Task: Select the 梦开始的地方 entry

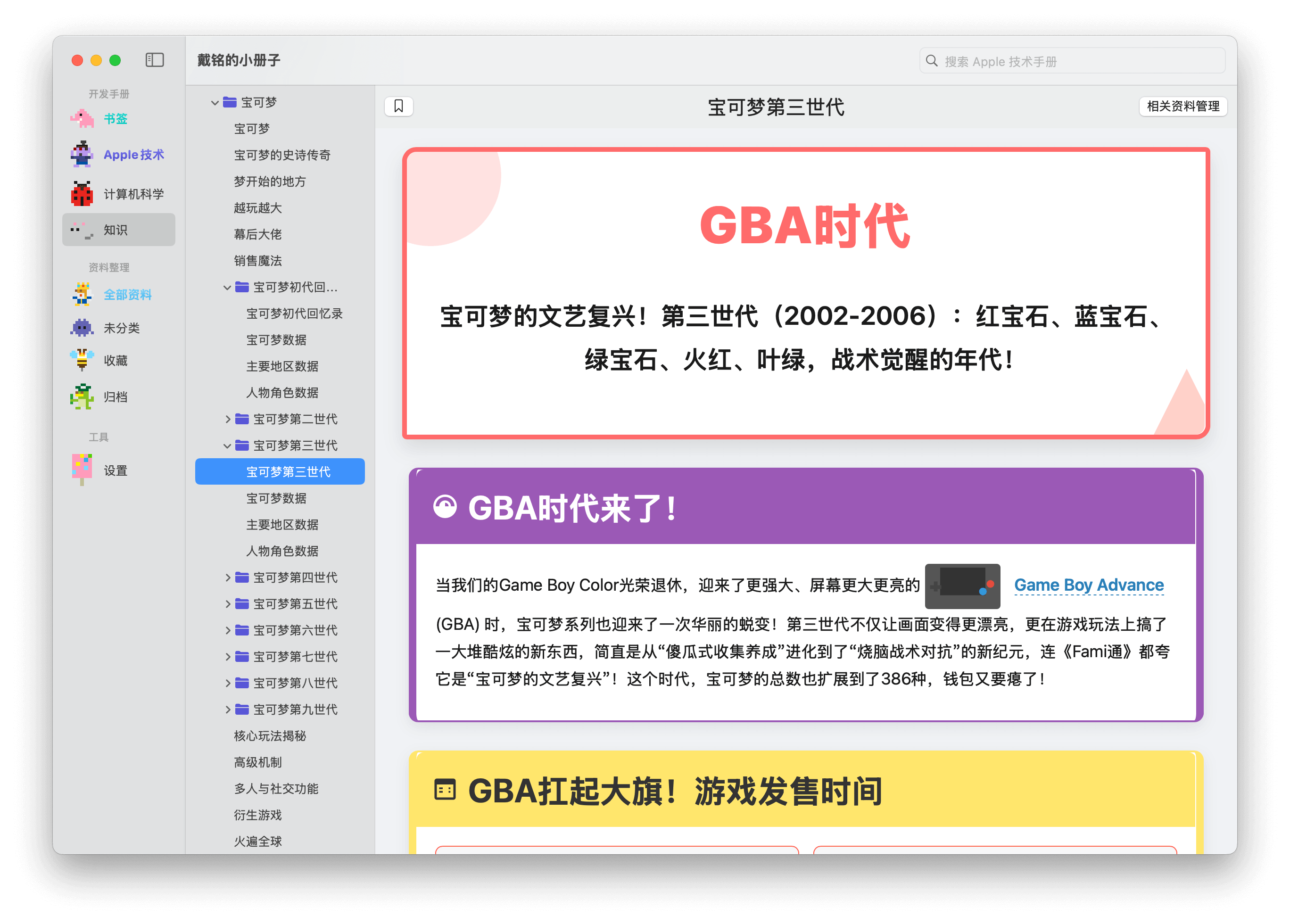Action: click(x=270, y=181)
